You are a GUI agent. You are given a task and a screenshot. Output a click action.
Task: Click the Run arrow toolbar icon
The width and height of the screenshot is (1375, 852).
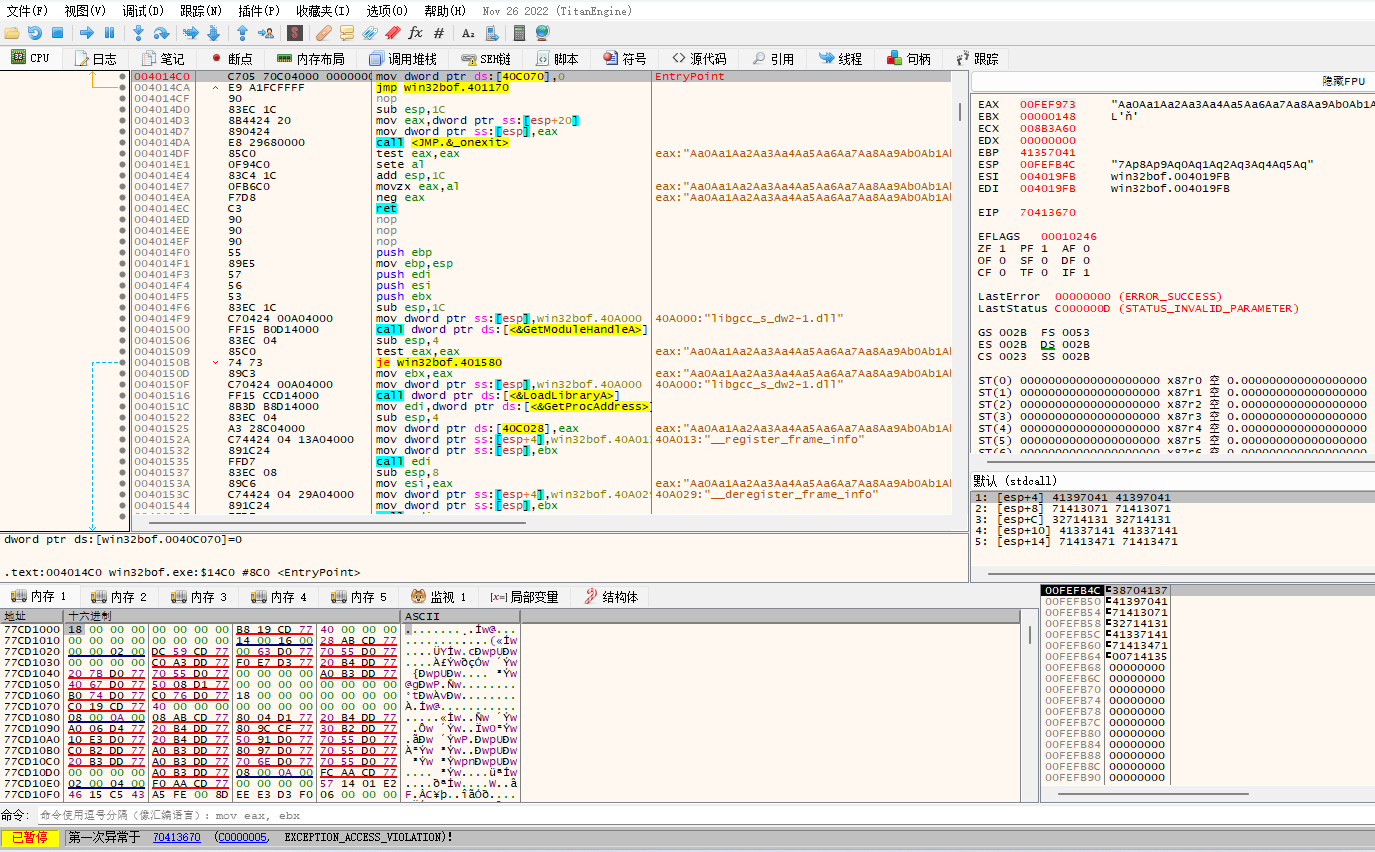pos(87,33)
